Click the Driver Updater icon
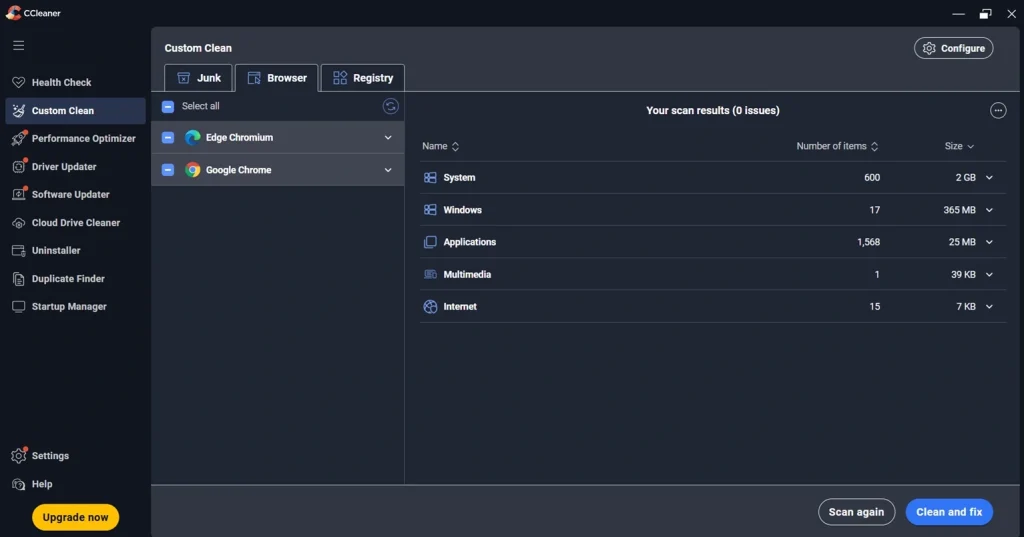Image resolution: width=1024 pixels, height=537 pixels. tap(18, 167)
